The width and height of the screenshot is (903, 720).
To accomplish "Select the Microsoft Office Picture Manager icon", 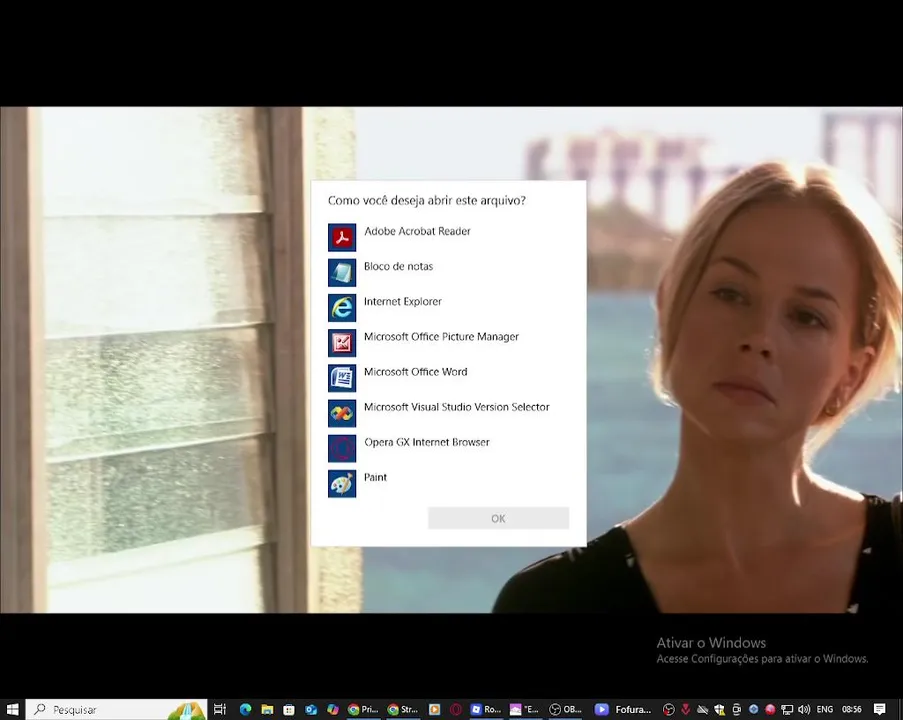I will pos(342,343).
